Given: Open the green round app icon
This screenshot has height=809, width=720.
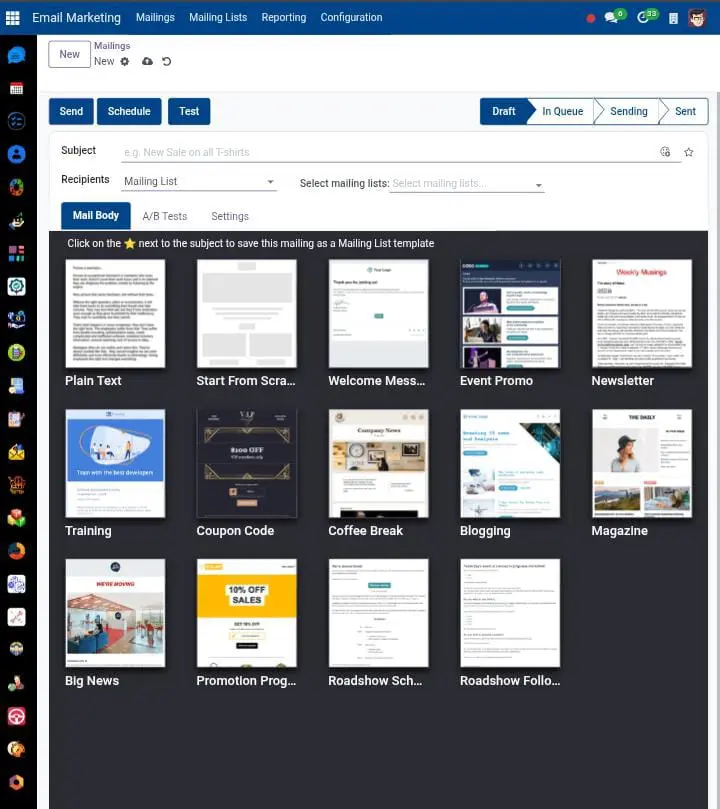Looking at the screenshot, I should point(17,352).
